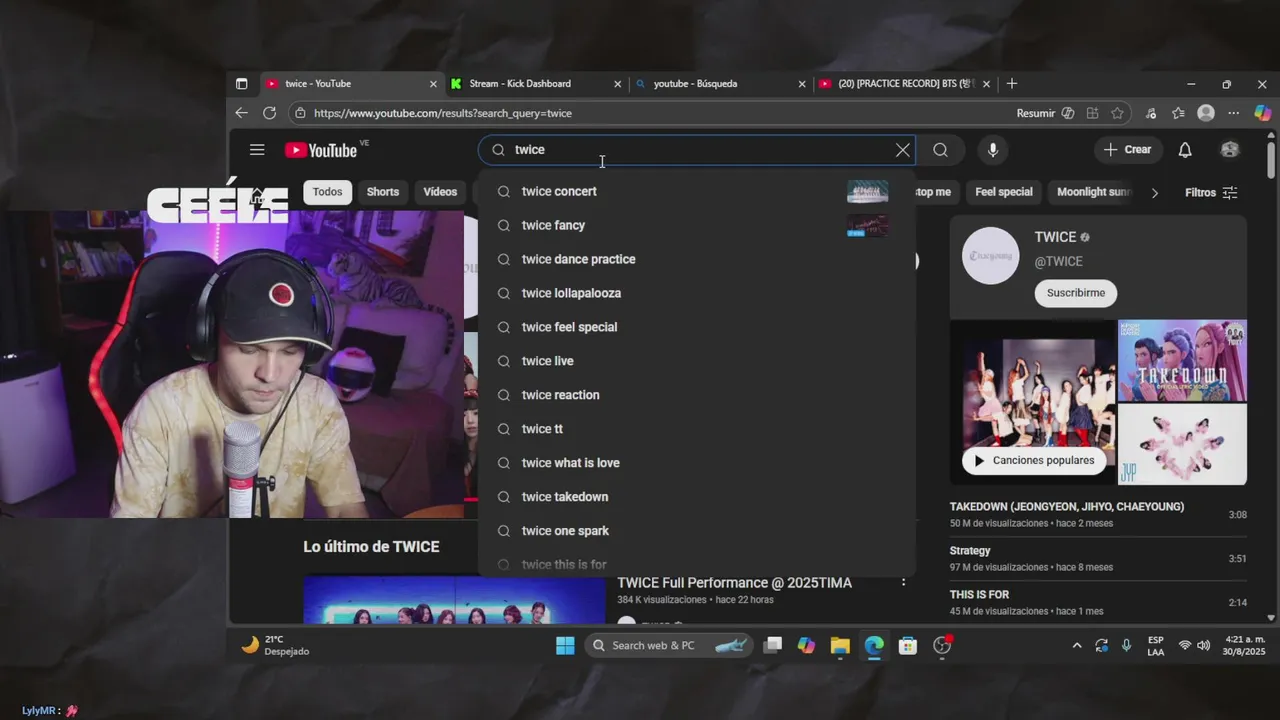Image resolution: width=1280 pixels, height=720 pixels.
Task: Choose suggestion twice reaction
Action: click(x=696, y=395)
